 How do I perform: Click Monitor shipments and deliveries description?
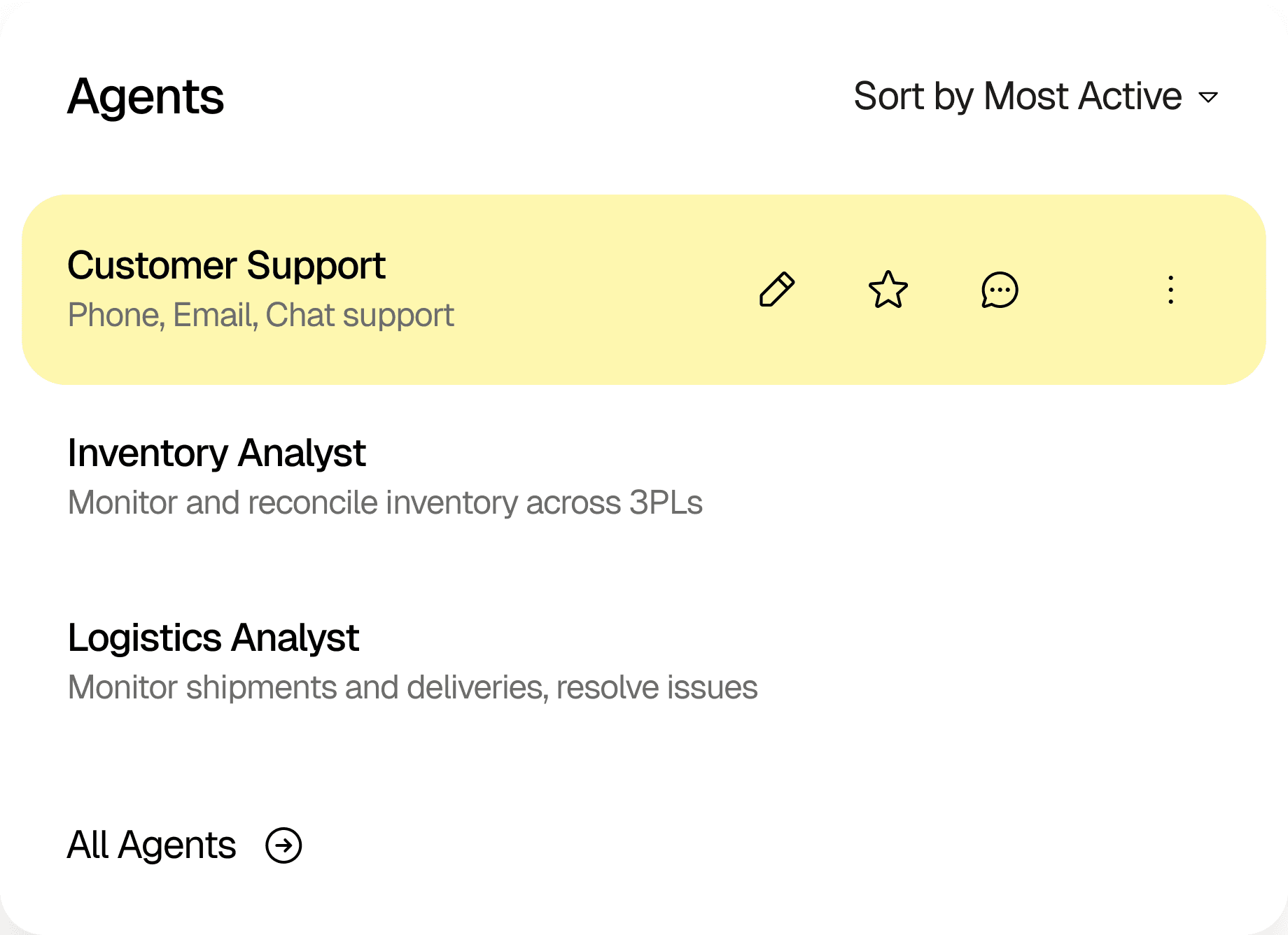pyautogui.click(x=412, y=687)
